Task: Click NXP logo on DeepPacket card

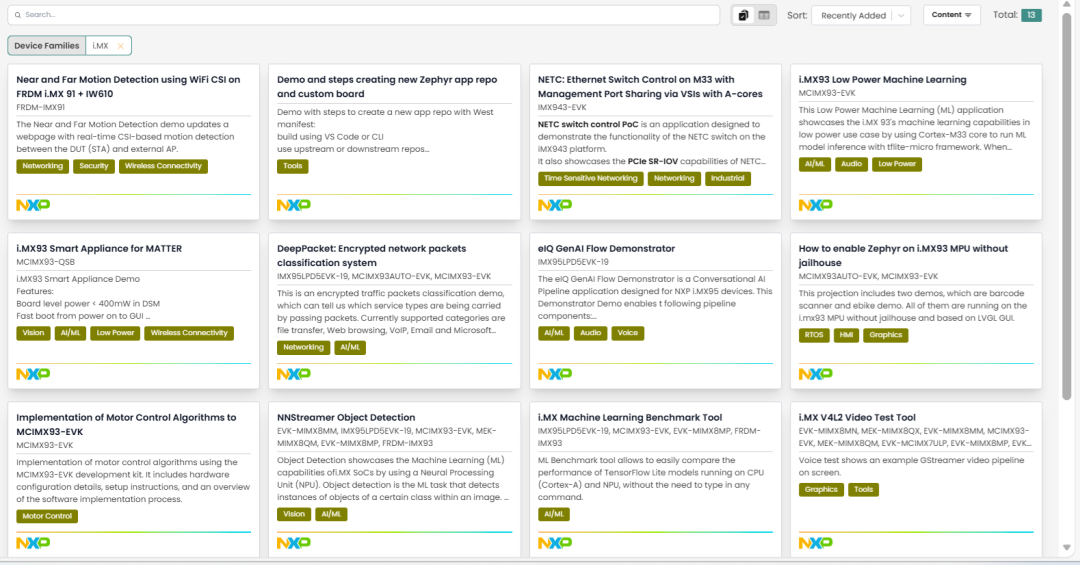Action: (293, 374)
